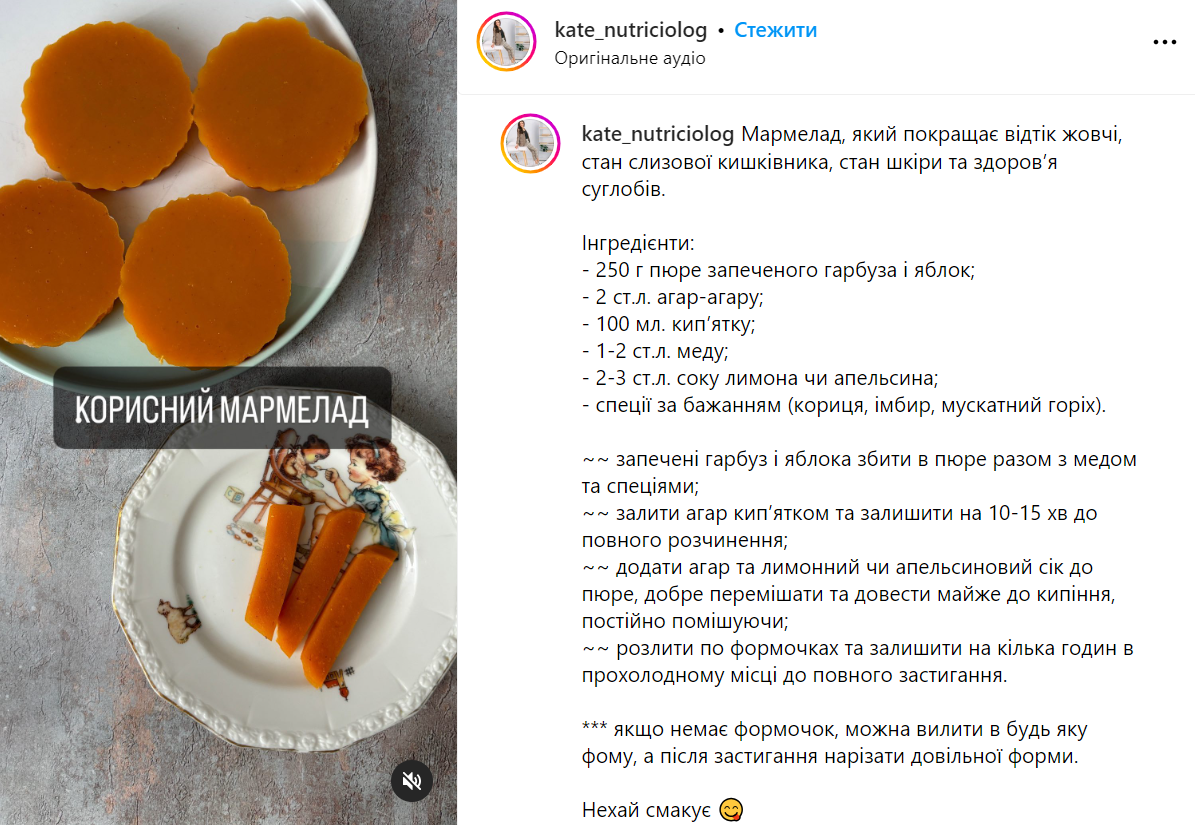
Task: Select the agar-agar ingredient line
Action: [x=672, y=297]
